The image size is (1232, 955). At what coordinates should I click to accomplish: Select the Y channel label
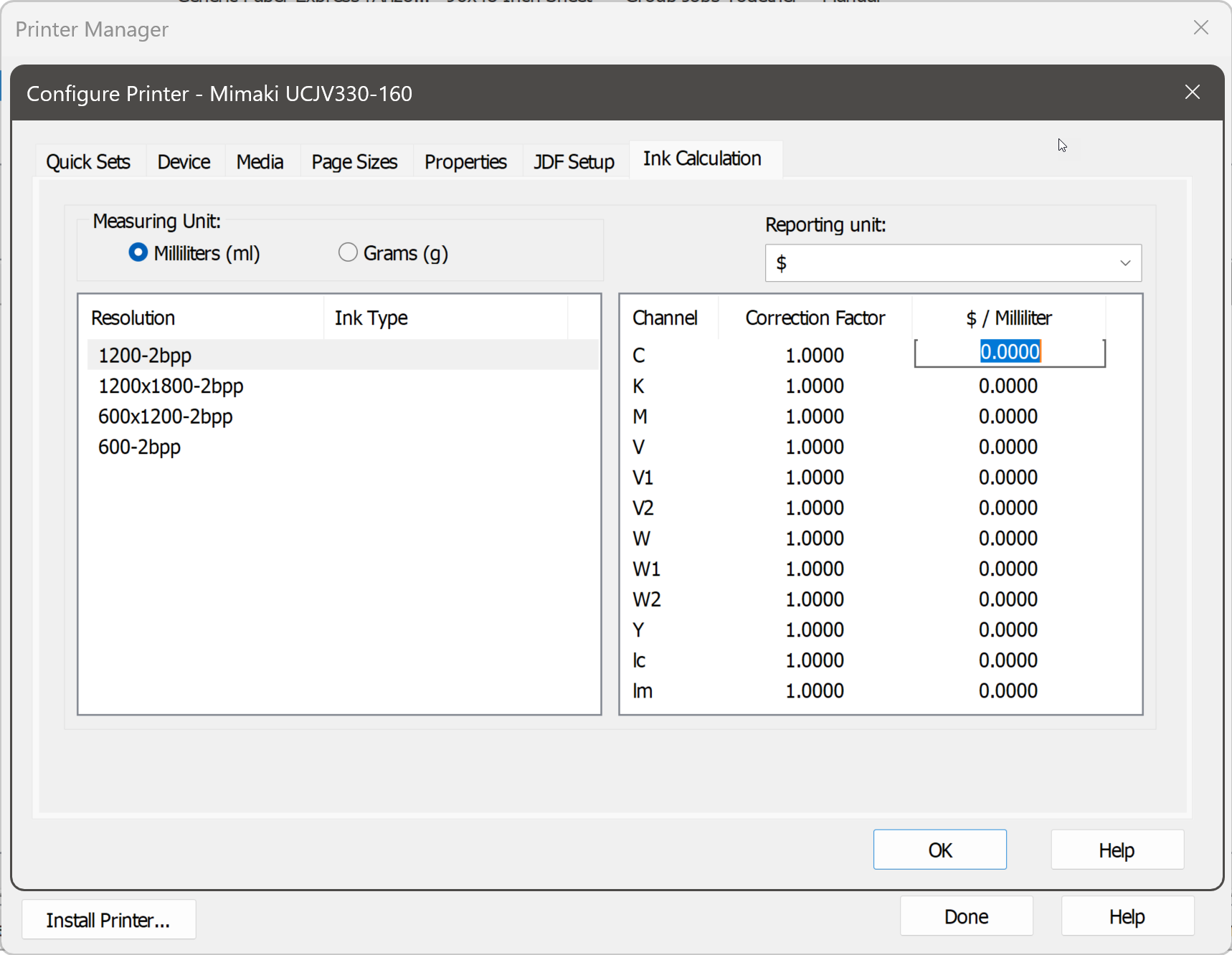tap(638, 629)
